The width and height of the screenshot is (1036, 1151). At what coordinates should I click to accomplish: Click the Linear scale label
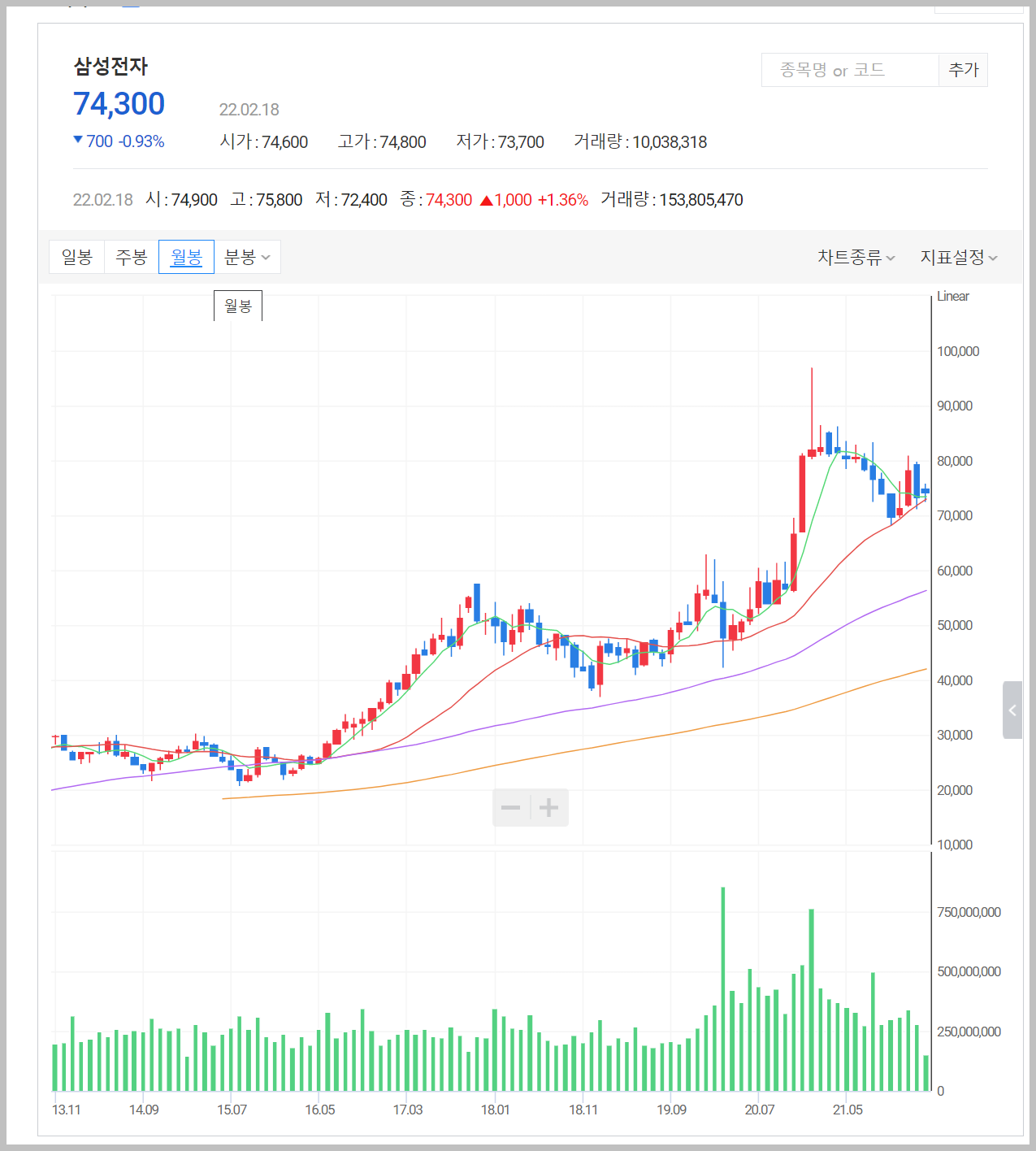952,297
